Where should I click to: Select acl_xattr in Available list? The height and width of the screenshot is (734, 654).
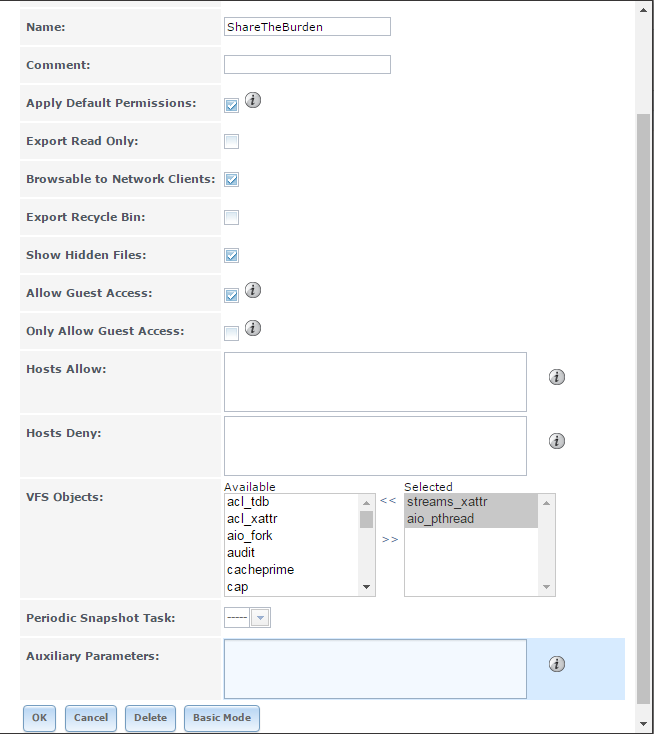(252, 519)
